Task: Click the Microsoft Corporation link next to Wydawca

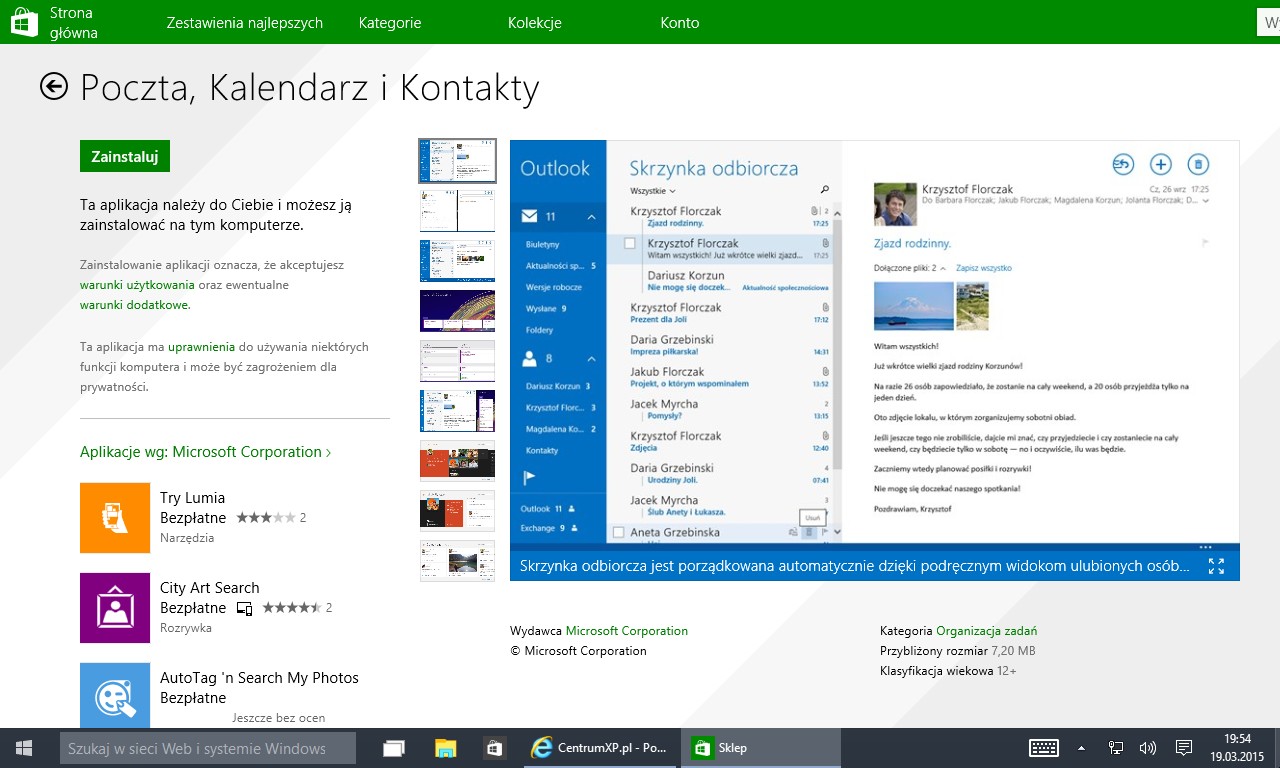Action: 627,631
